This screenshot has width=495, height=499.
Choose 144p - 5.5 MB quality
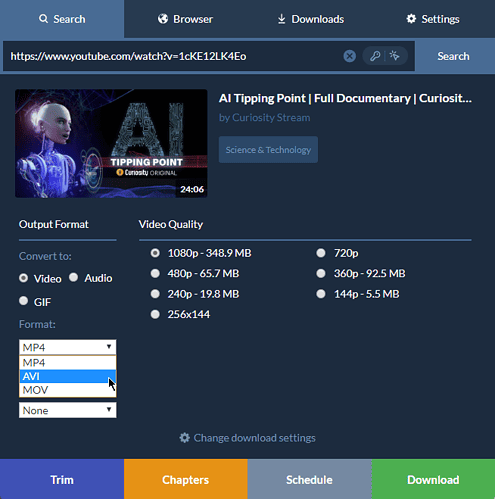tap(321, 294)
